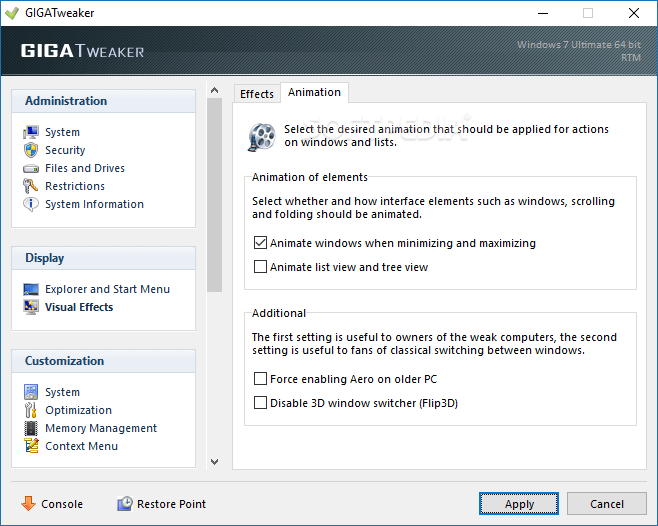Image resolution: width=658 pixels, height=526 pixels.
Task: Select the Animation tab
Action: point(314,92)
